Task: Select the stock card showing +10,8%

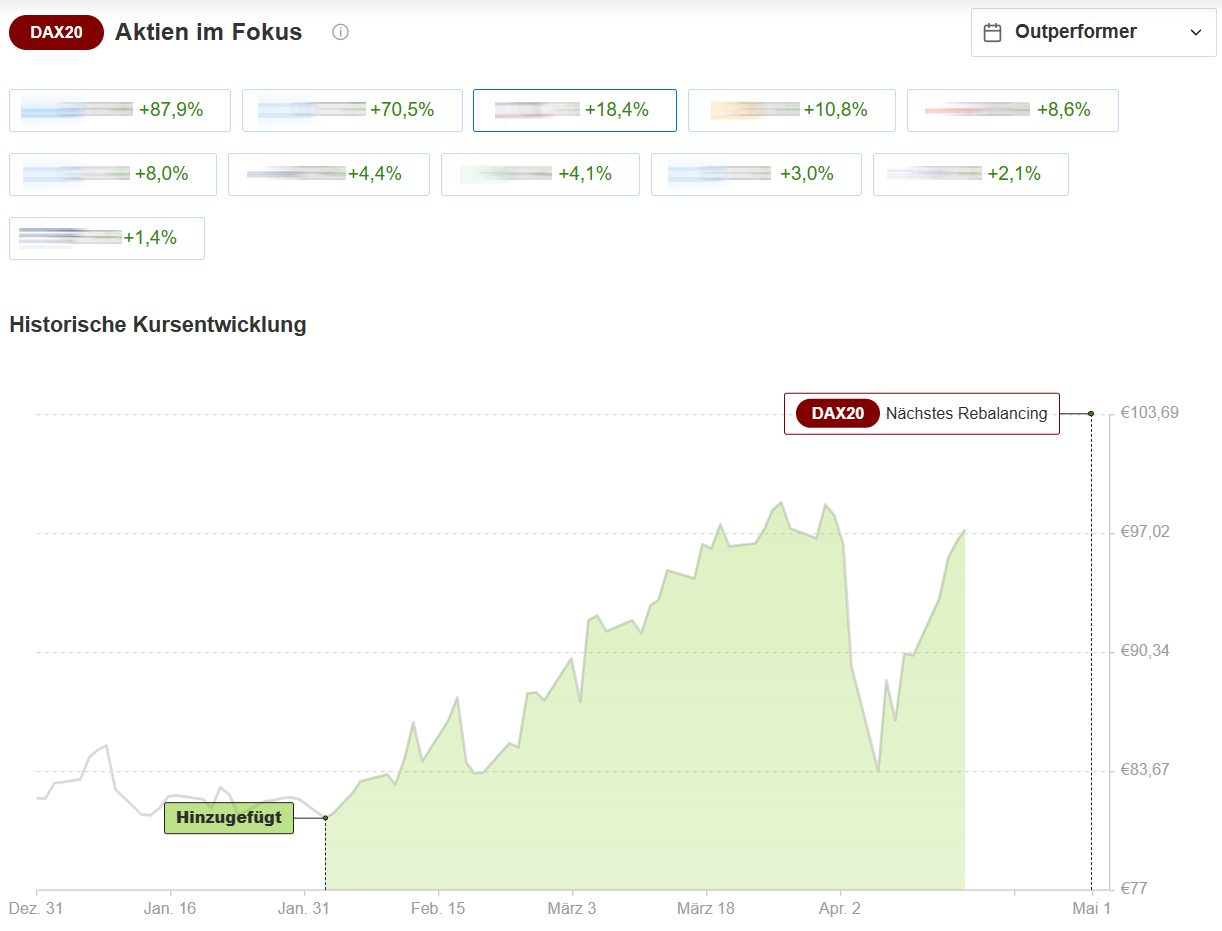Action: coord(792,110)
